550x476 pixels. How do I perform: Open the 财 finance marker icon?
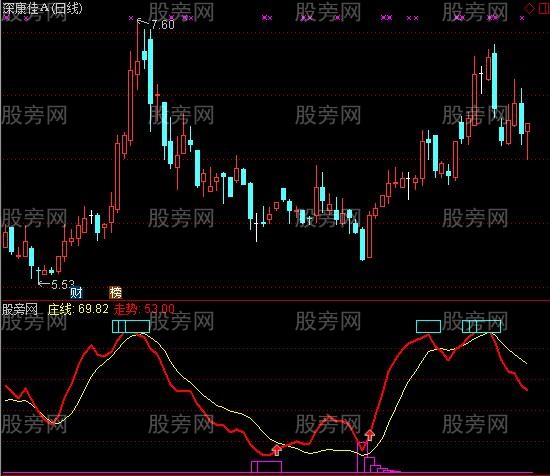point(76,292)
